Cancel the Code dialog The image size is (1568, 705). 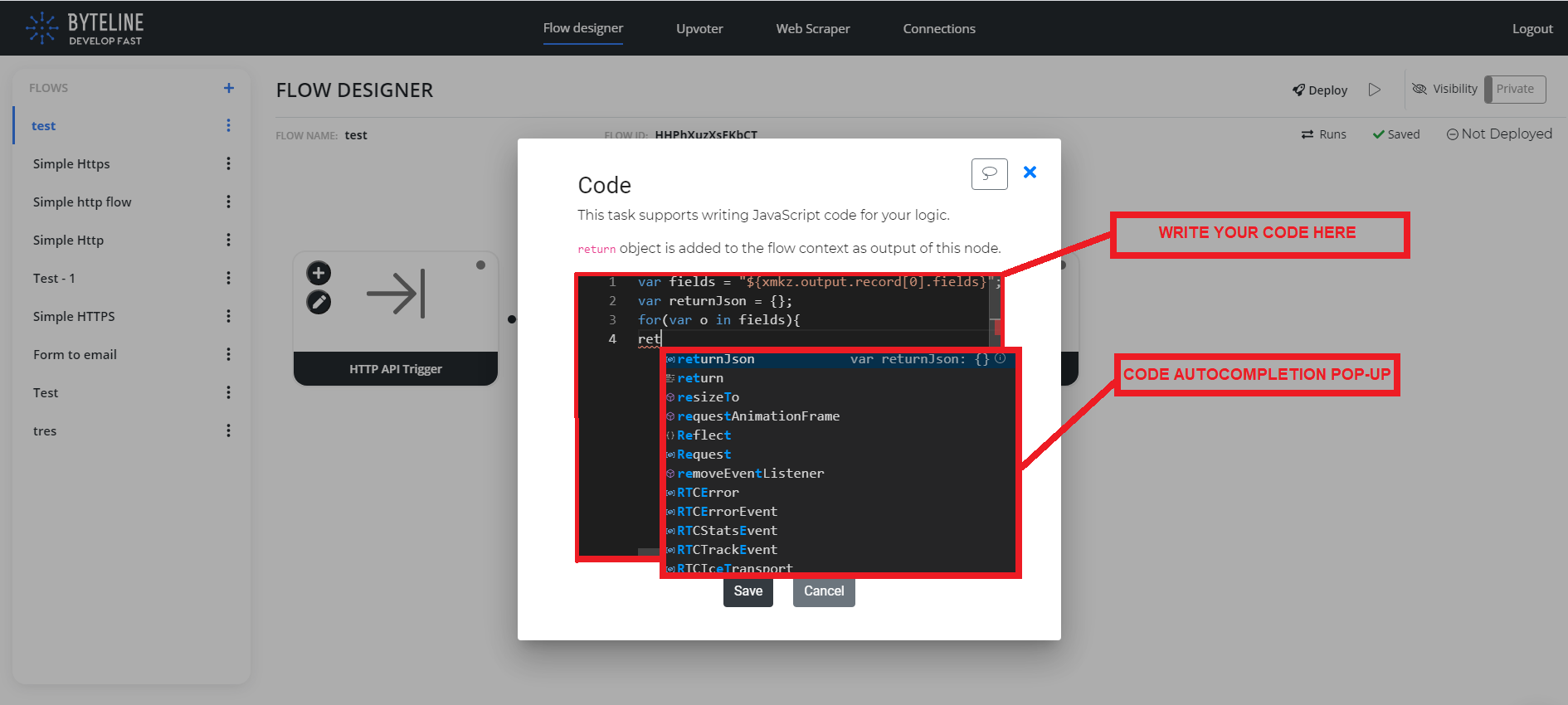[824, 591]
